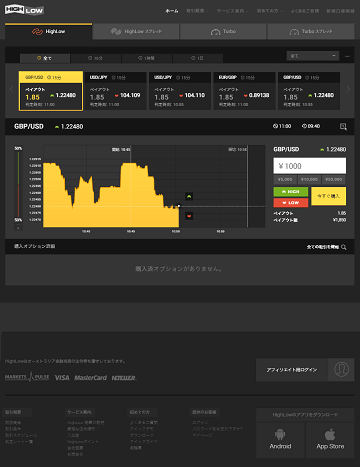This screenshot has width=360, height=467.
Task: Click the small button below sentiment bar
Action: tap(18, 228)
